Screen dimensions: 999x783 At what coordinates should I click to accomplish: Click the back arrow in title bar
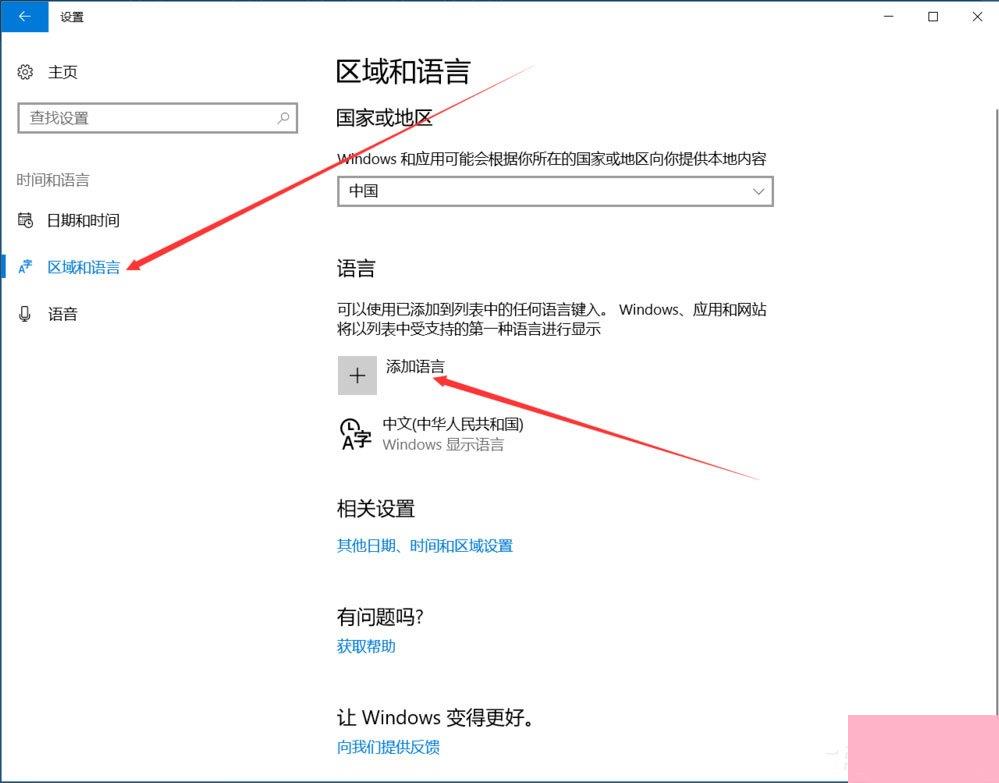(x=24, y=17)
